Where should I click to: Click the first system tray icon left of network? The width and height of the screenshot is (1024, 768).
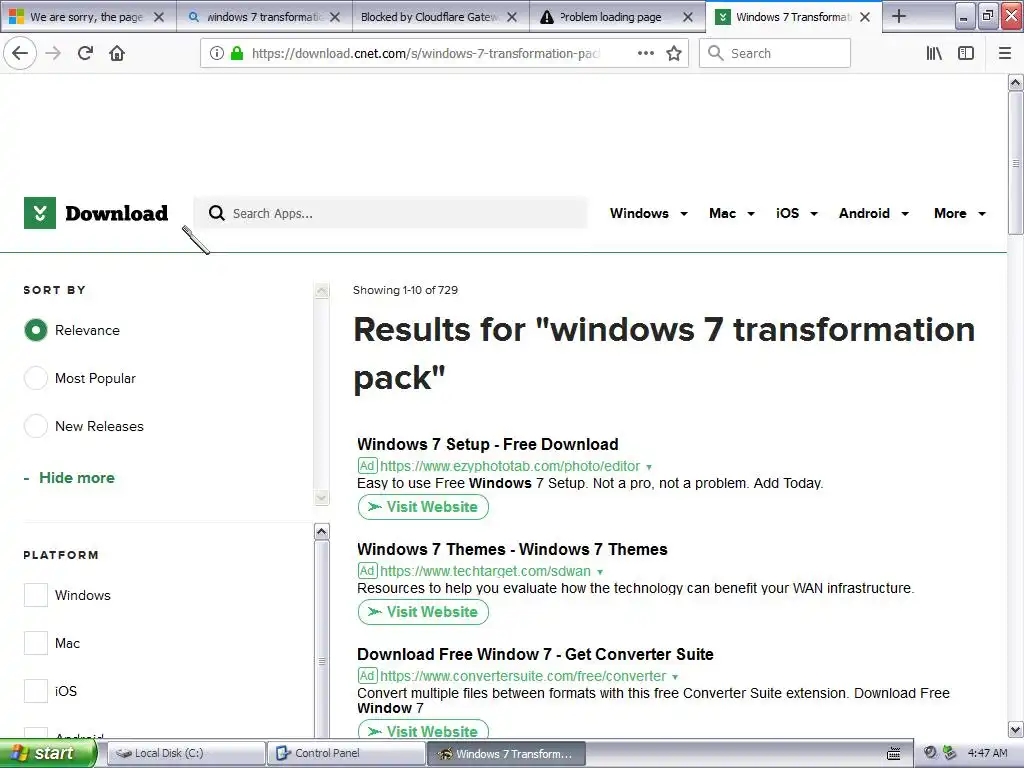[x=931, y=753]
